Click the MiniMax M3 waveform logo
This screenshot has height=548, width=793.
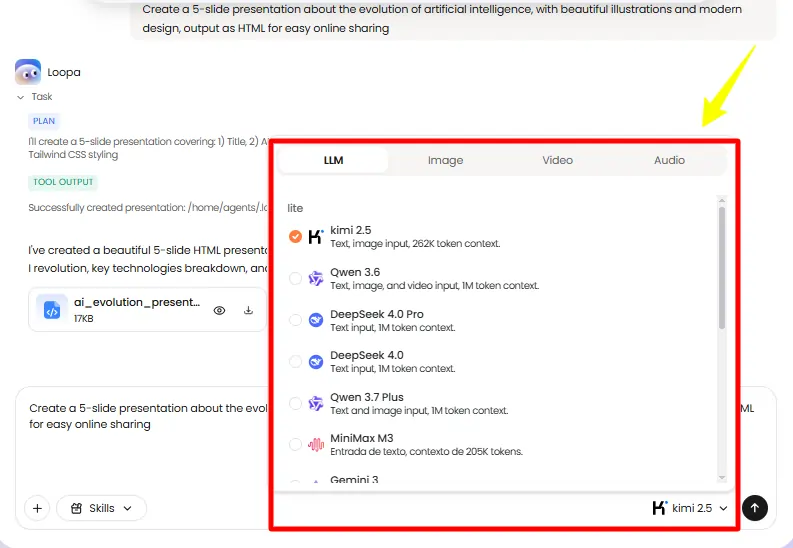pyautogui.click(x=316, y=444)
